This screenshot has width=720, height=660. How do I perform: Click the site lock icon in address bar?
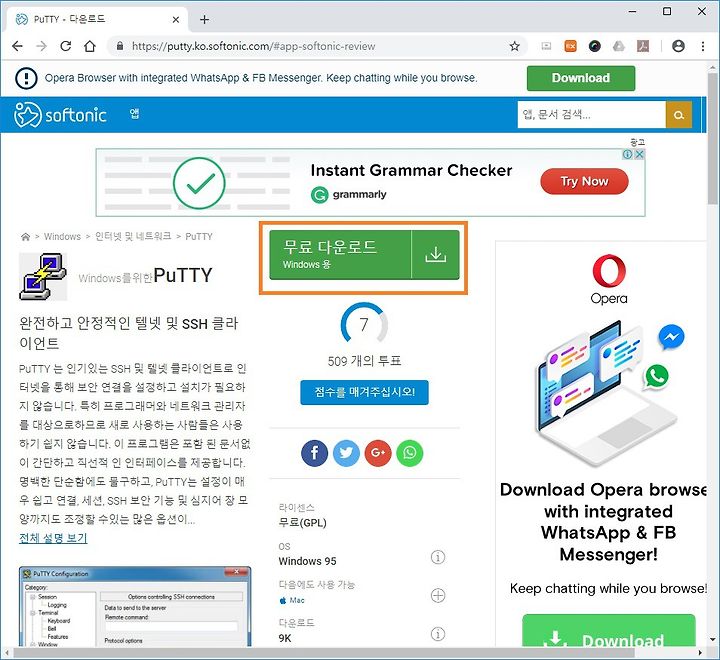[120, 46]
